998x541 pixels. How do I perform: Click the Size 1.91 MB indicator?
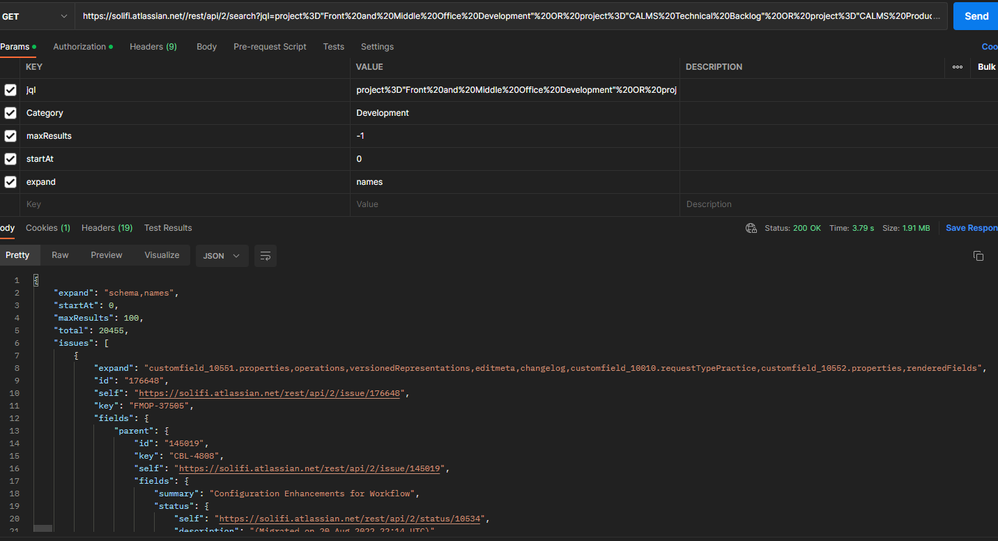coord(906,228)
